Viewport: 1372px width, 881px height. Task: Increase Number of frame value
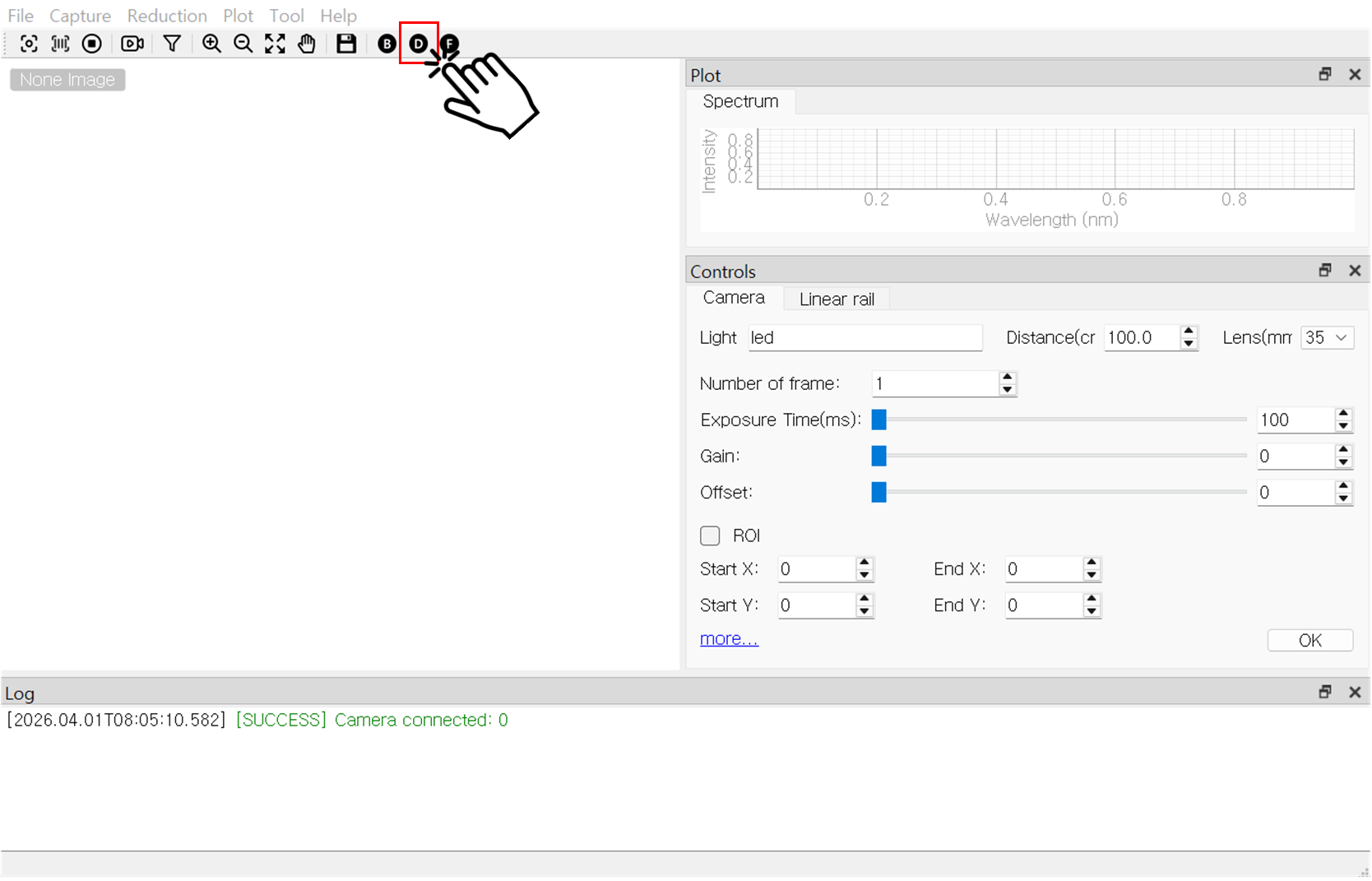point(1007,378)
